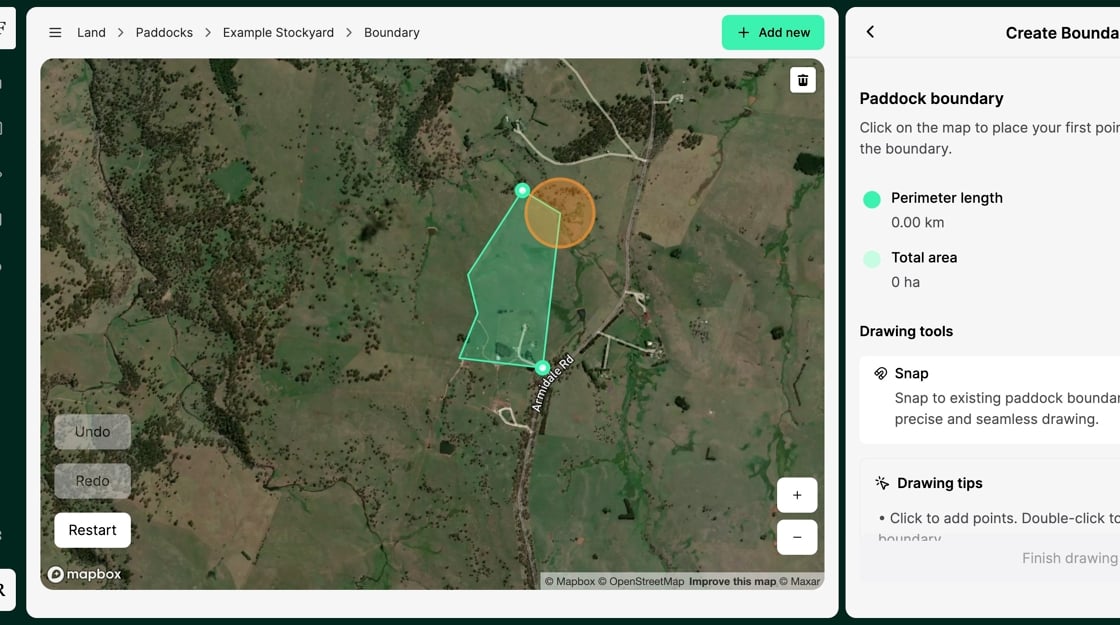The image size is (1120, 625).
Task: Select the Boundary breadcrumb
Action: click(x=391, y=33)
